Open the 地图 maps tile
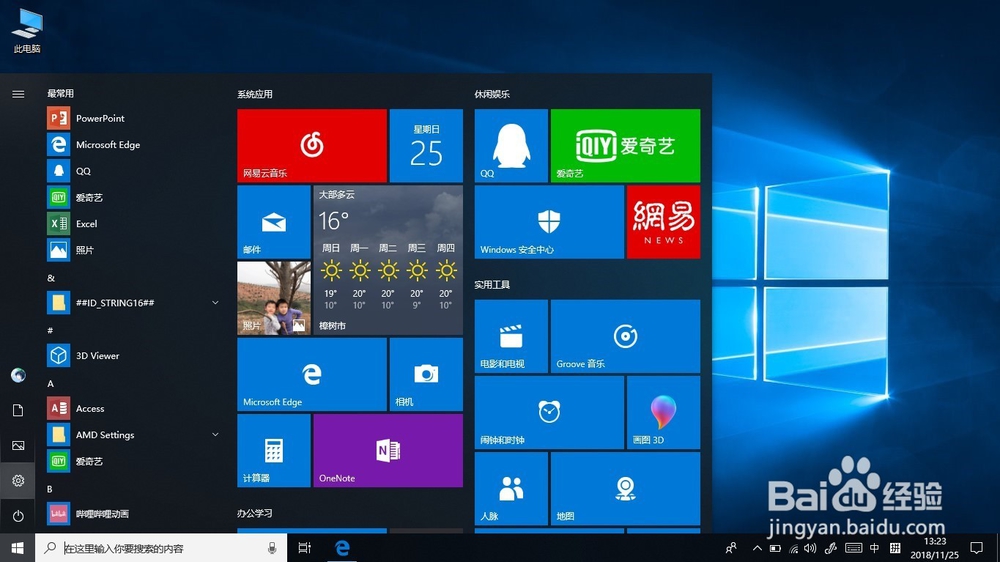 [625, 489]
